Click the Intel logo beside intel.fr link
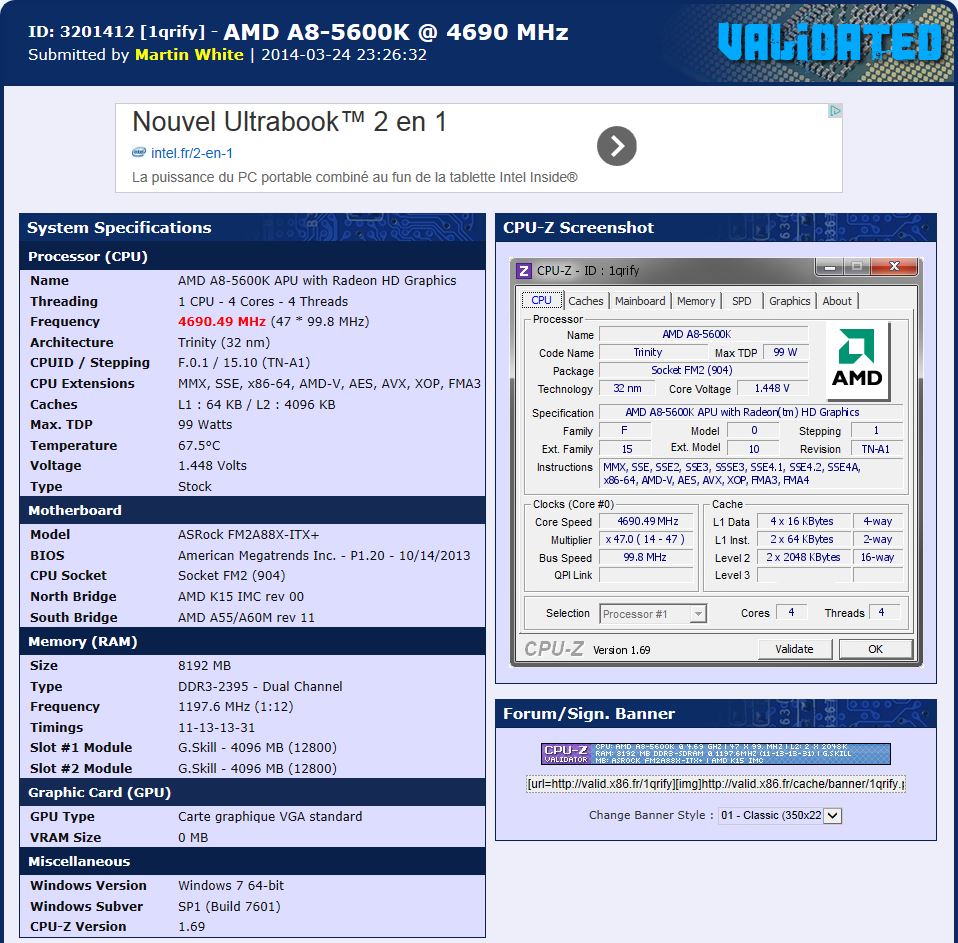 coord(139,153)
